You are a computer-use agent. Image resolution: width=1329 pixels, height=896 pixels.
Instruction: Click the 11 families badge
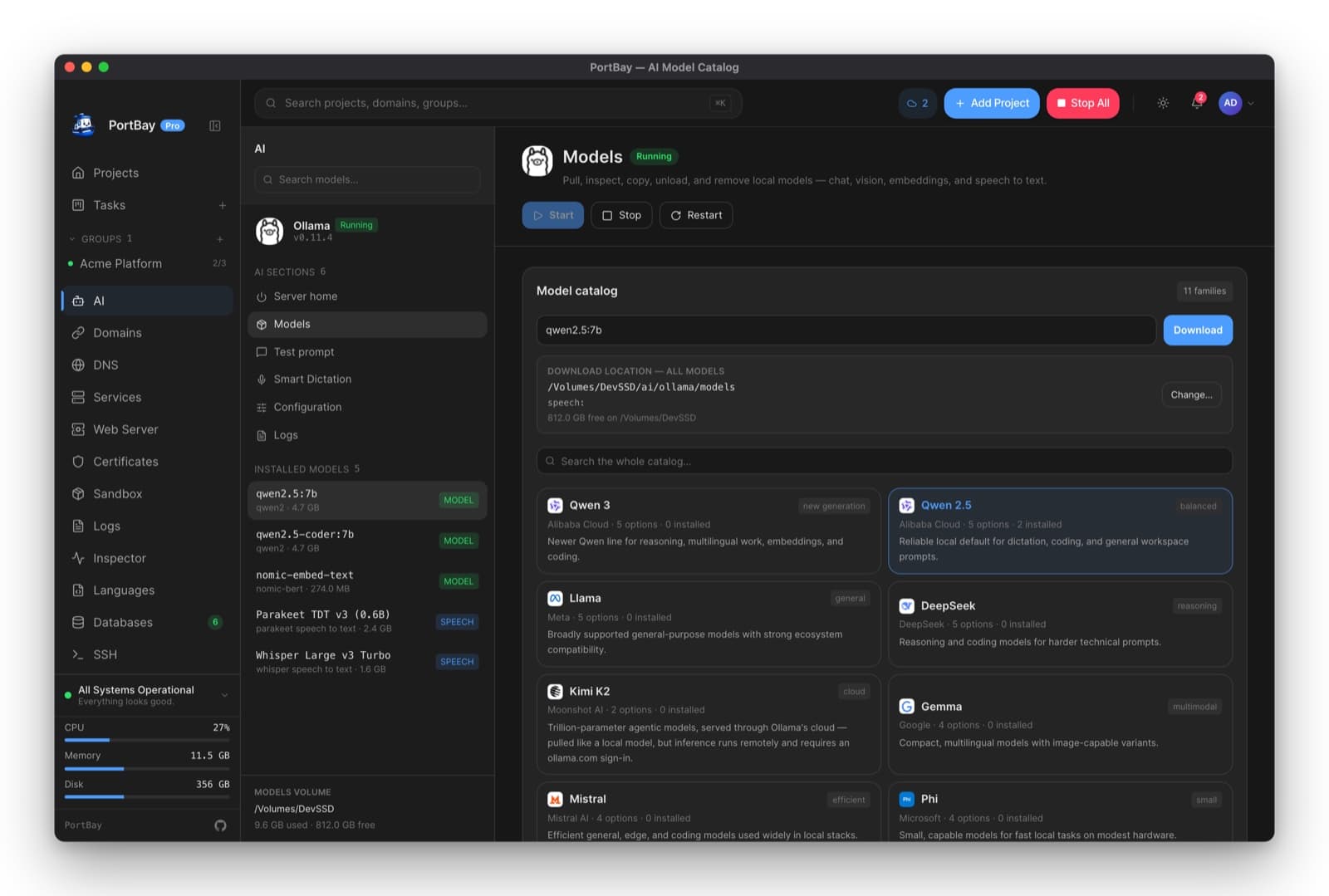(x=1204, y=291)
